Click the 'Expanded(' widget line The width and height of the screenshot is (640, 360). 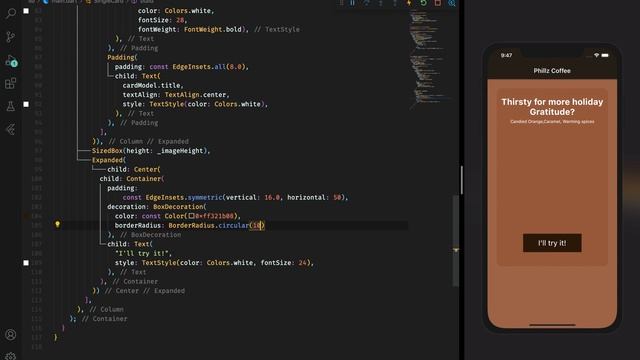tap(109, 160)
